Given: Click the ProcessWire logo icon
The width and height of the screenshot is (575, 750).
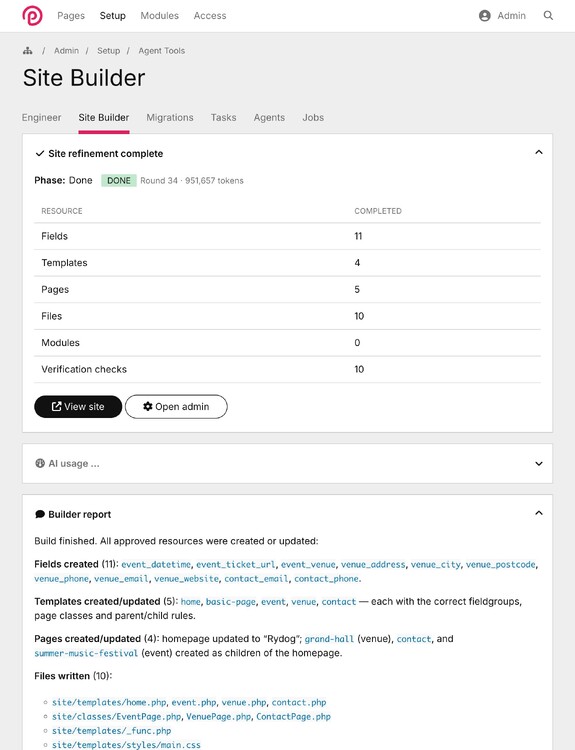Looking at the screenshot, I should point(32,16).
